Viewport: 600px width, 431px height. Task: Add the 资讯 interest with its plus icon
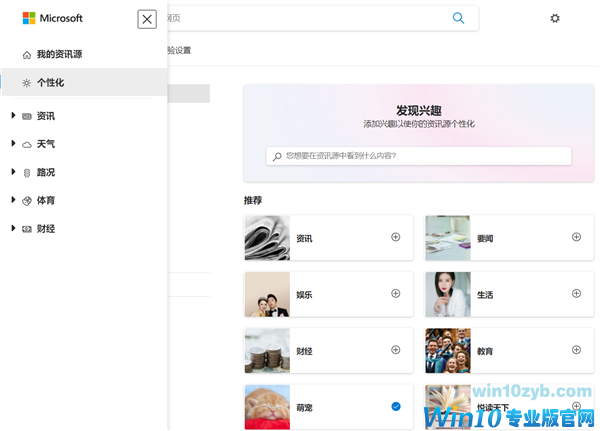[x=395, y=237]
